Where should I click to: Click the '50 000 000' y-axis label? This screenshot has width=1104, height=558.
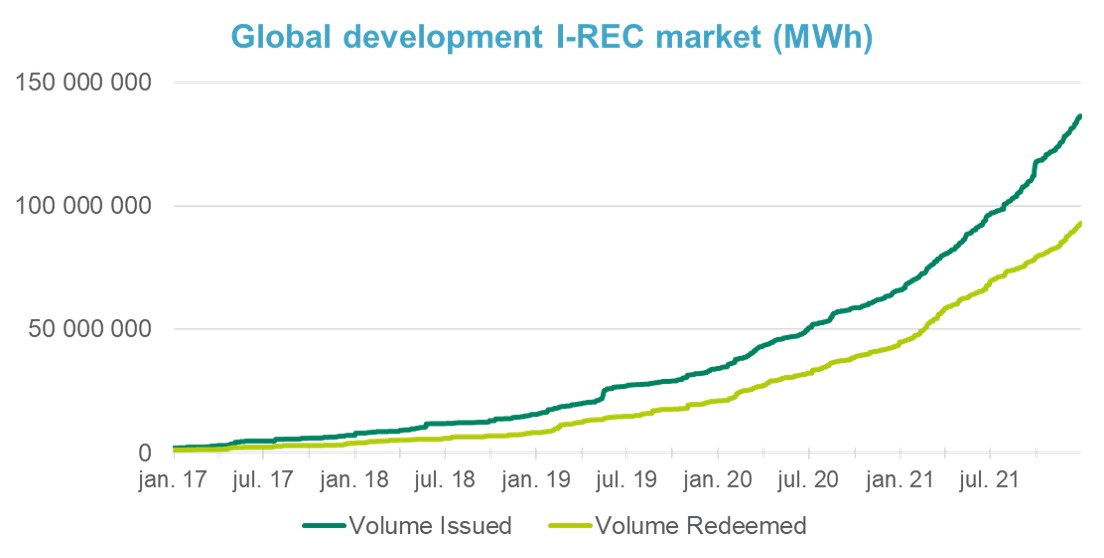coord(90,329)
